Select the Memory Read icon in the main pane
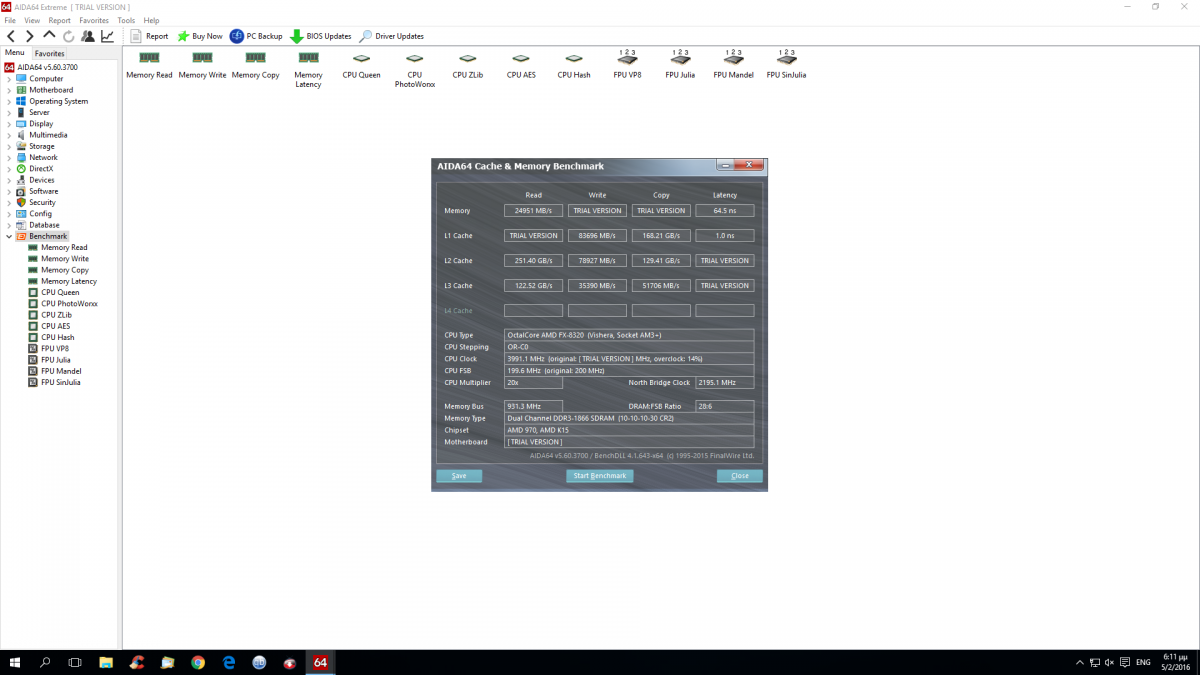 (x=149, y=65)
